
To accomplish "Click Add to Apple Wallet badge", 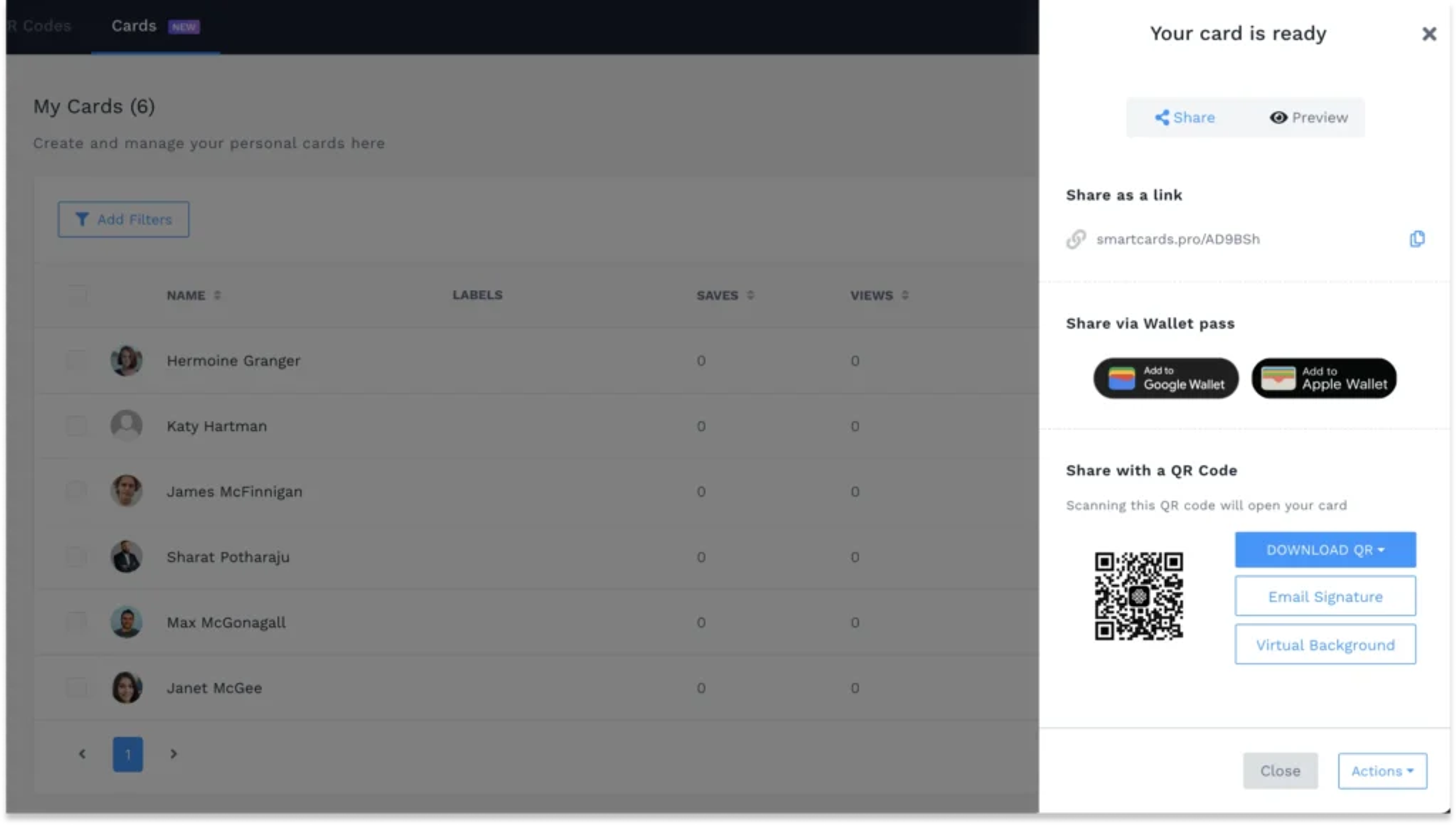I will click(1324, 378).
